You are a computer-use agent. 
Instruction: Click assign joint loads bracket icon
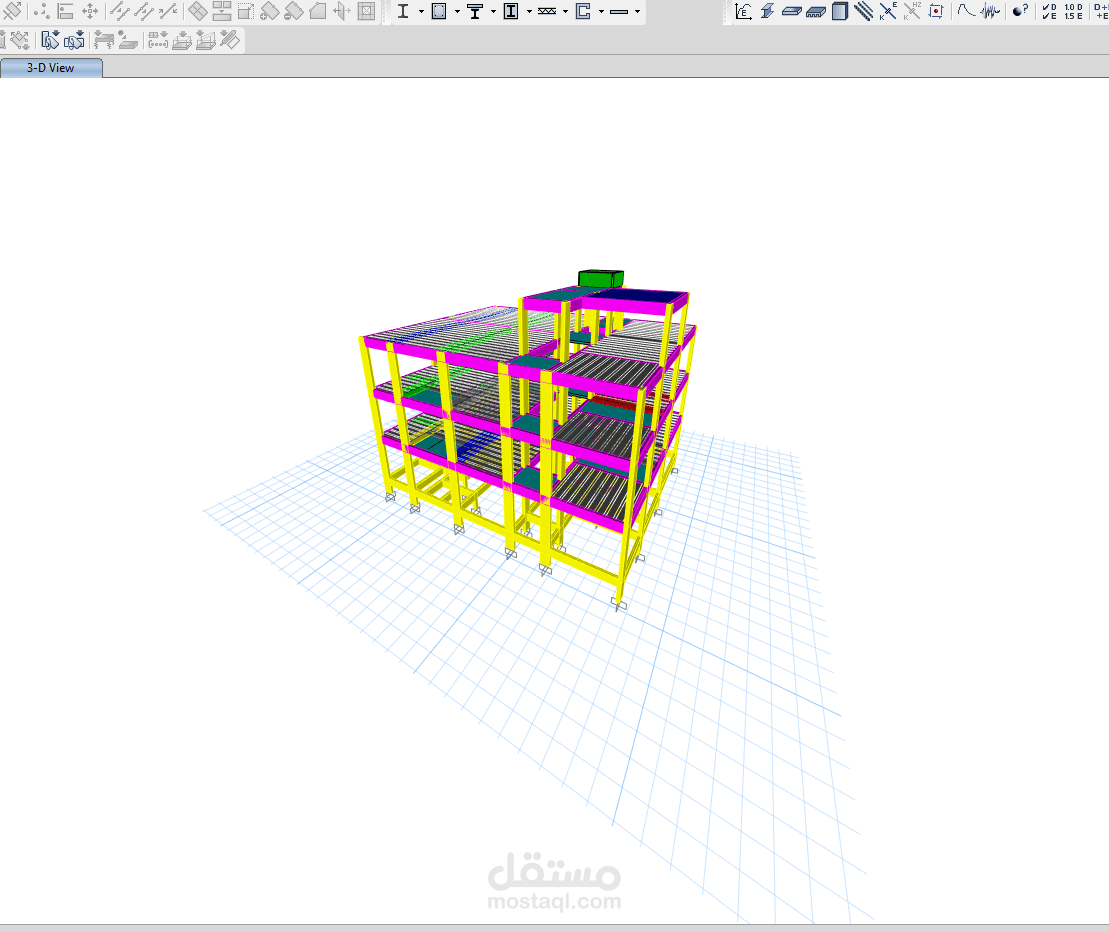[x=158, y=40]
